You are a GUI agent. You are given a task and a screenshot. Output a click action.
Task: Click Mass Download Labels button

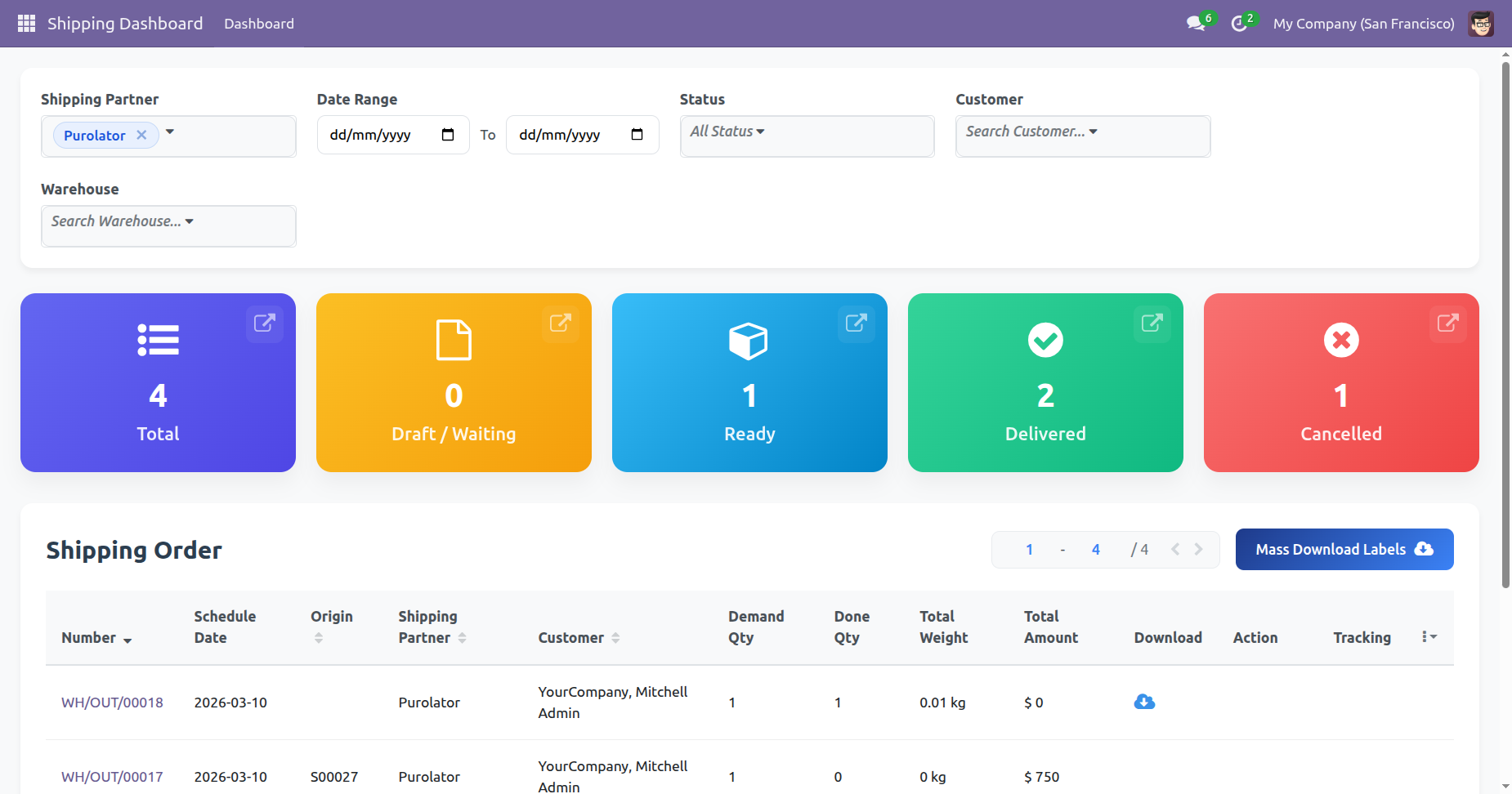coord(1344,549)
